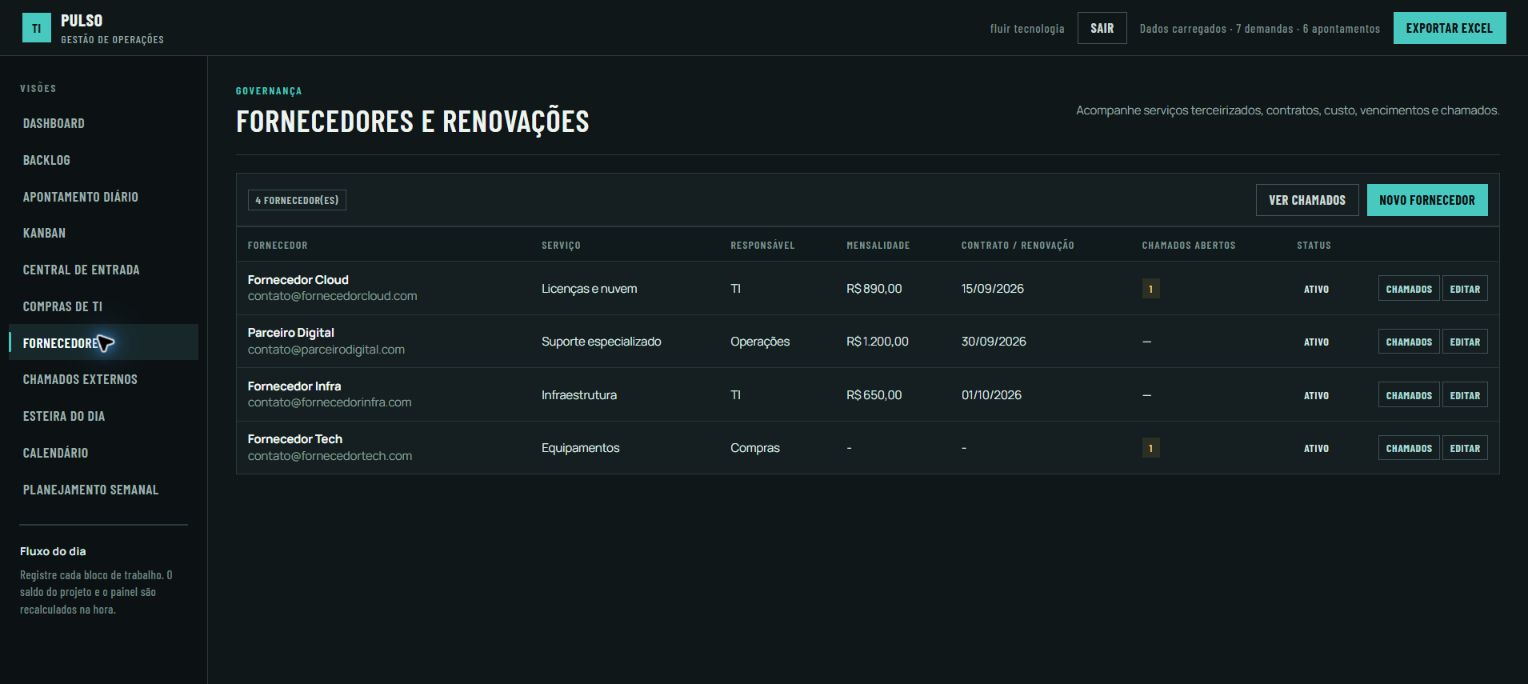The height and width of the screenshot is (684, 1528).
Task: Edit the Parceiro Digital row
Action: coord(1465,342)
